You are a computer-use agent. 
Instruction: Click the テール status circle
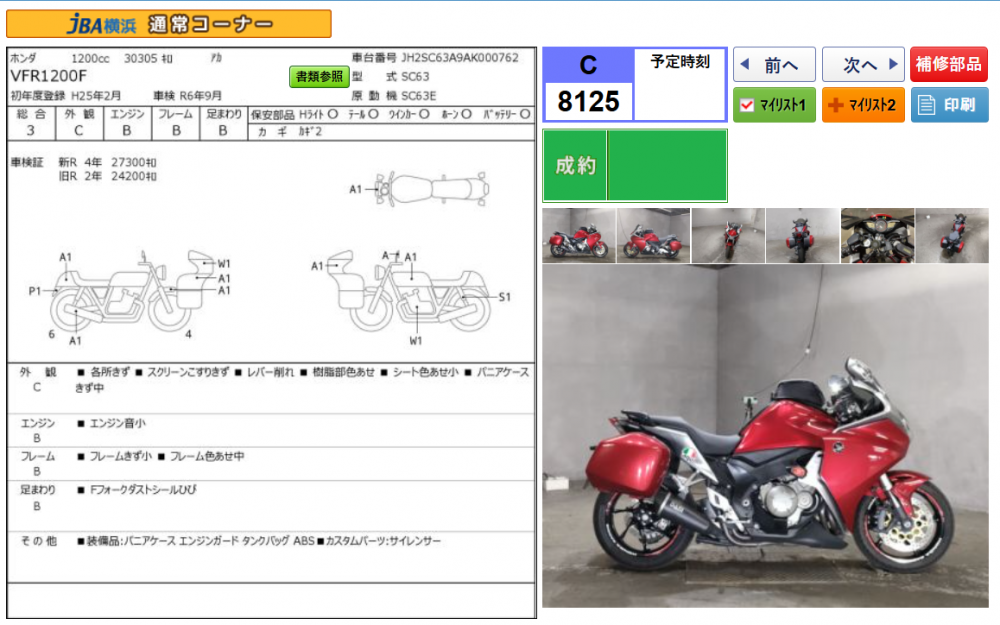coord(373,114)
